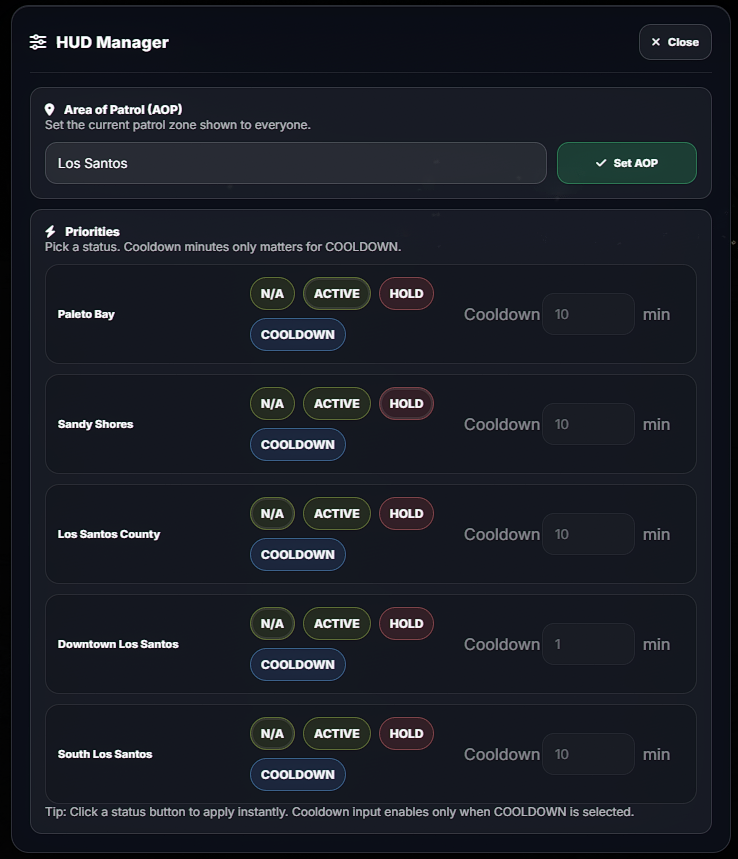This screenshot has width=738, height=859.
Task: Click the Sandy Shores row label
Action: pos(95,425)
